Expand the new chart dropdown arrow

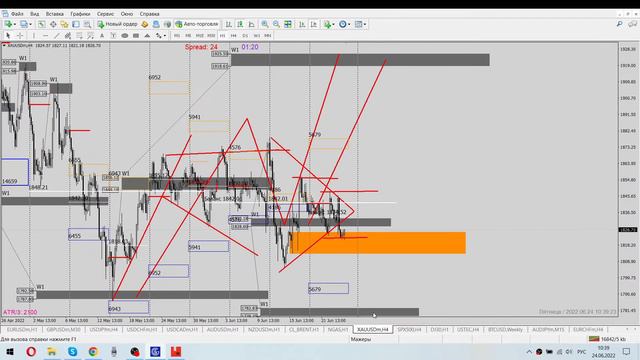pyautogui.click(x=14, y=24)
